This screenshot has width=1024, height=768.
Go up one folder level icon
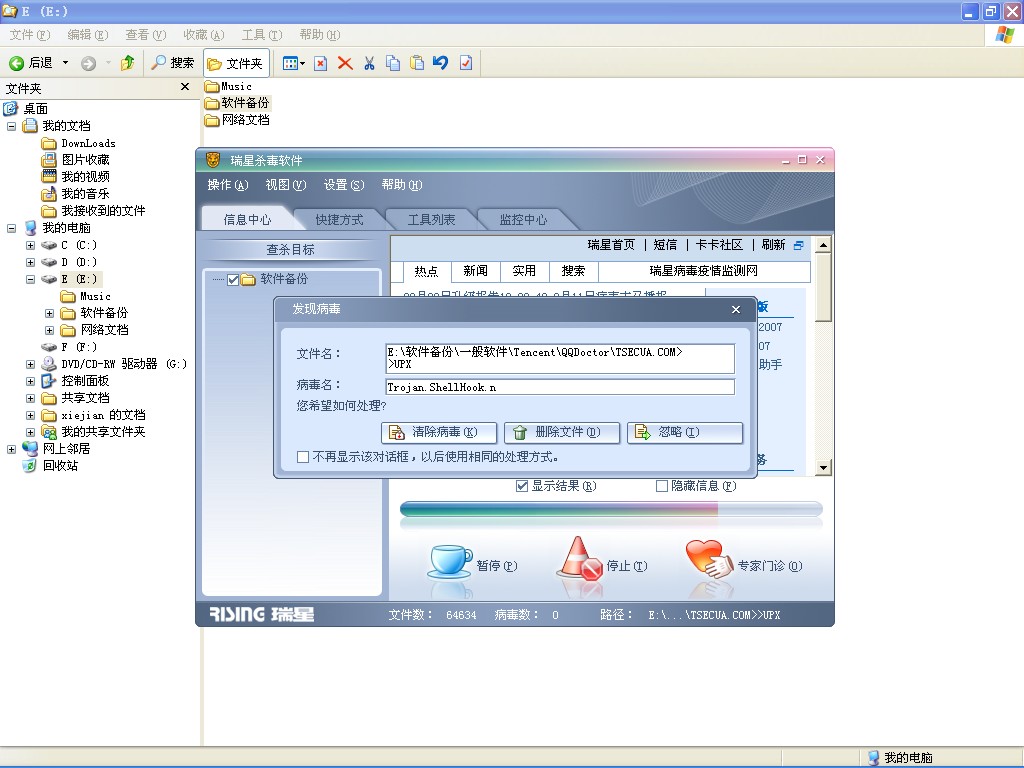pyautogui.click(x=128, y=63)
